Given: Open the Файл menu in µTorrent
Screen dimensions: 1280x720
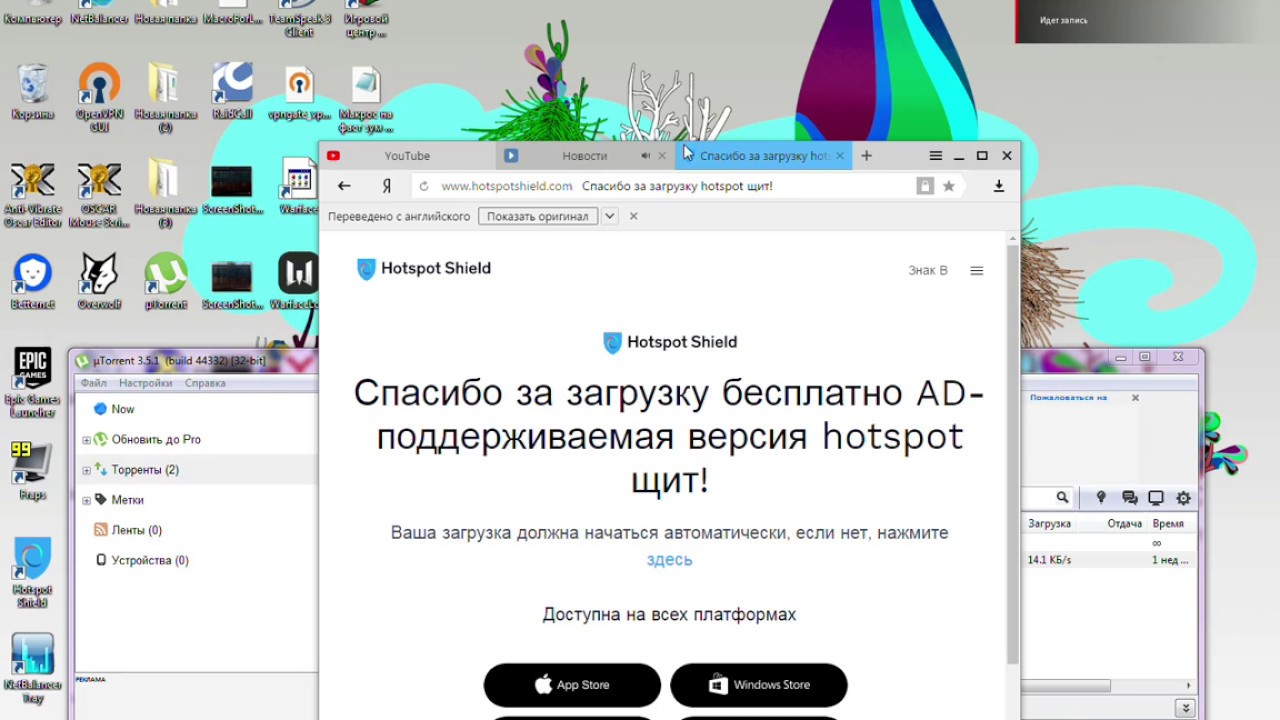Looking at the screenshot, I should tap(94, 383).
